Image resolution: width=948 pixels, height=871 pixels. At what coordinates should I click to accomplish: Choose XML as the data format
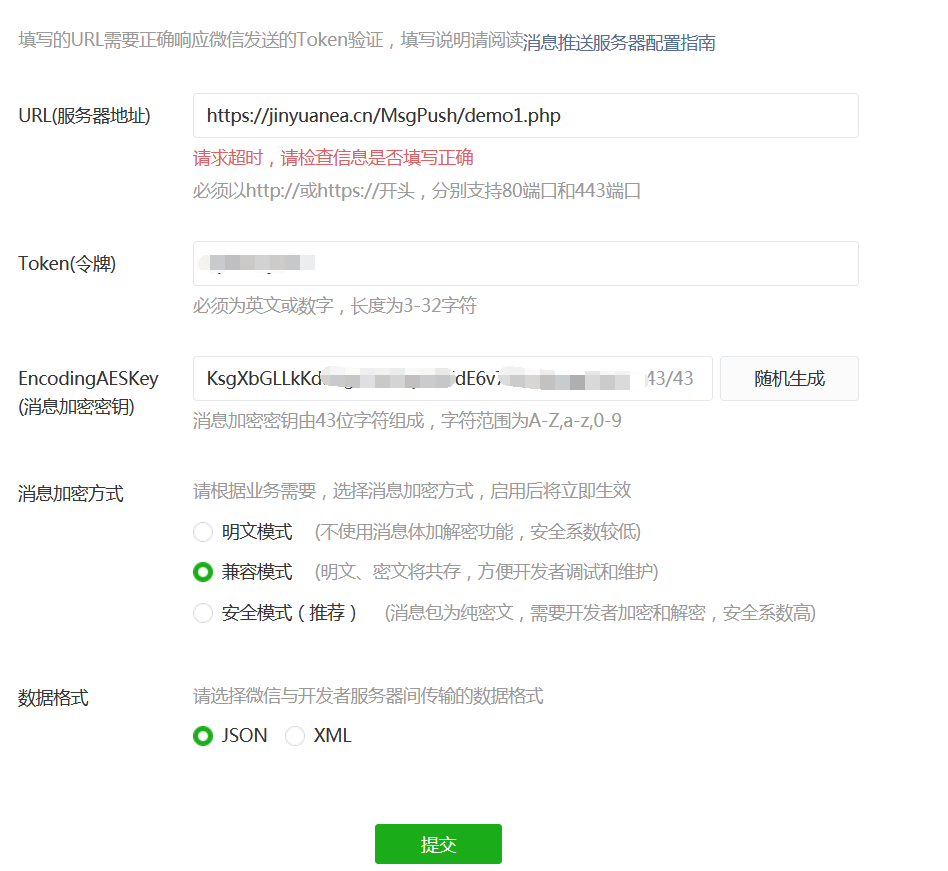point(295,735)
